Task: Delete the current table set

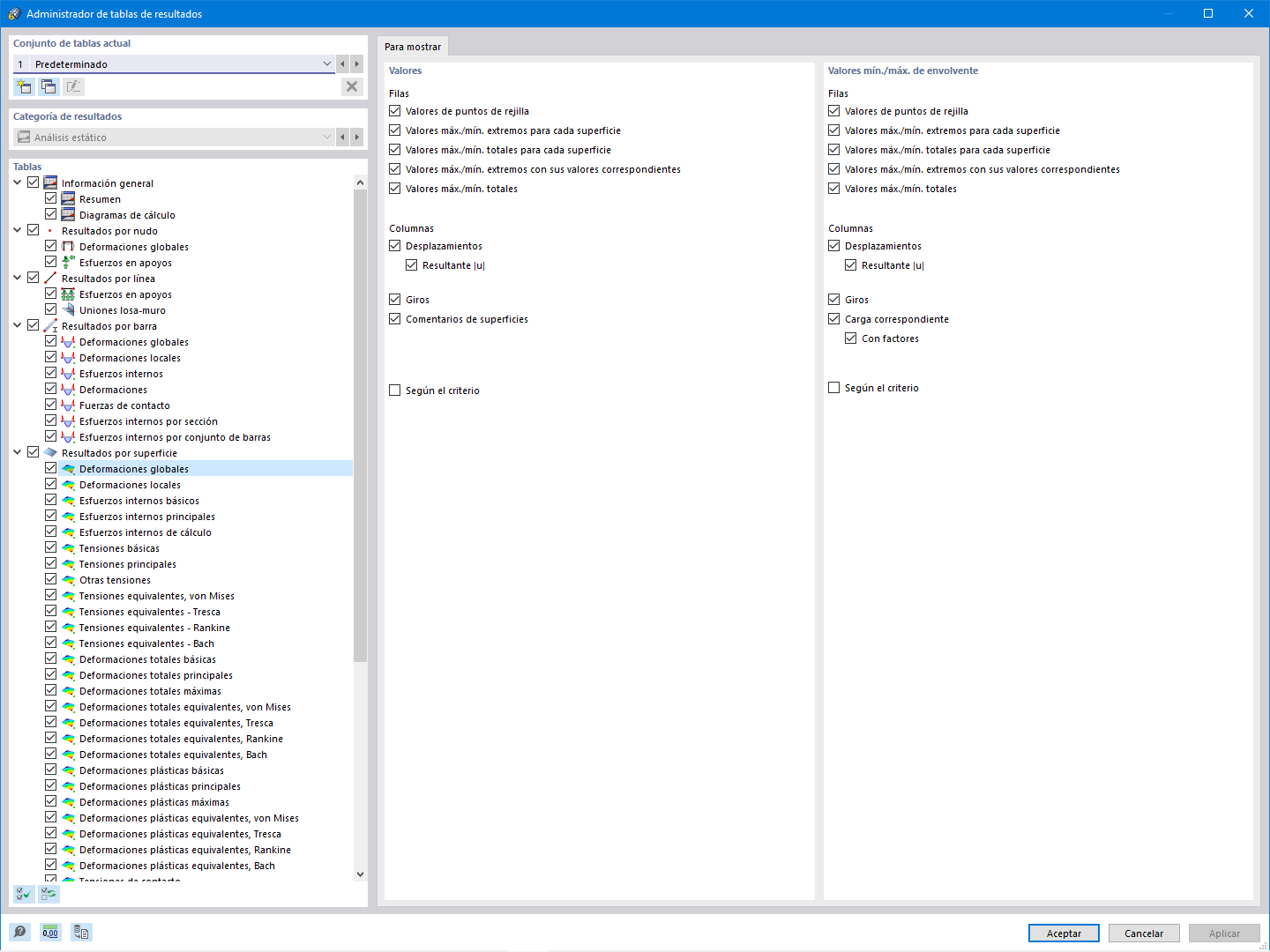Action: coord(352,86)
